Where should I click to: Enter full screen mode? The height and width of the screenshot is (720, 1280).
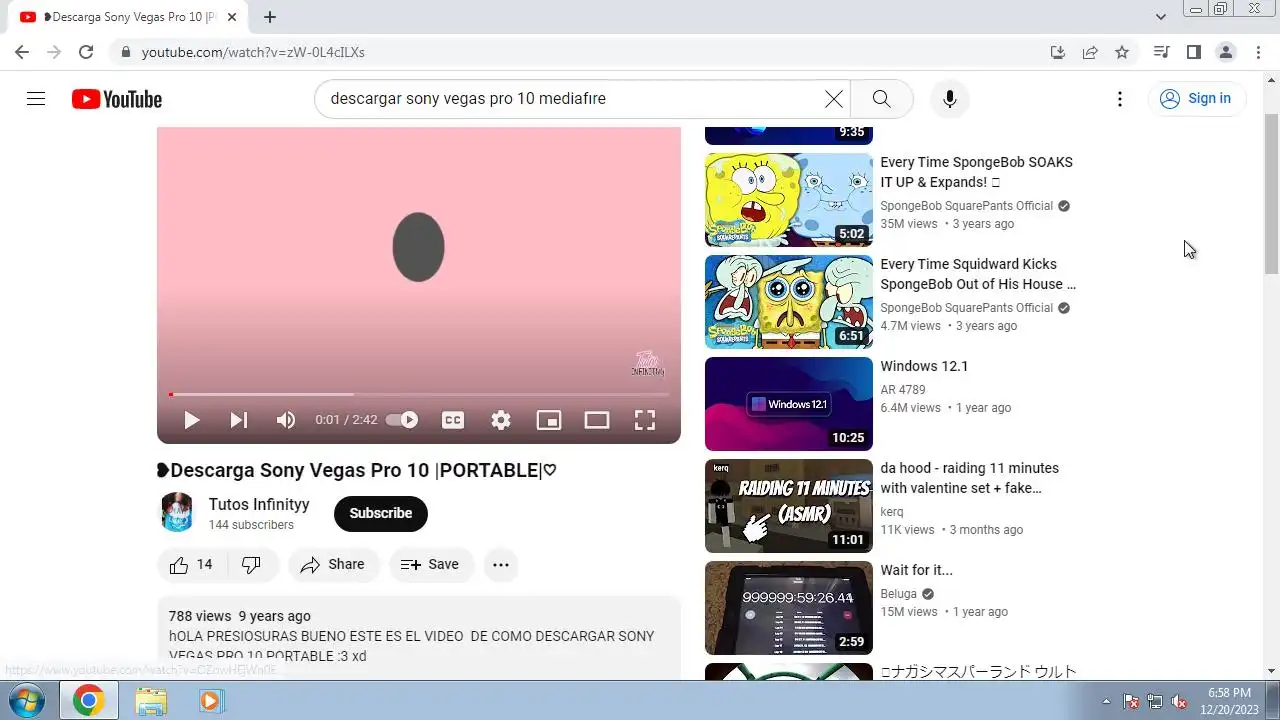[645, 420]
